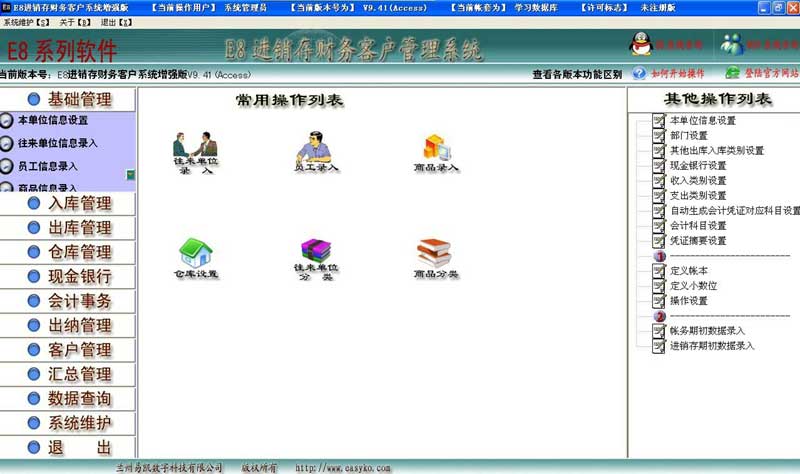
Task: Open the 退出 menu in the menu bar
Action: click(116, 22)
